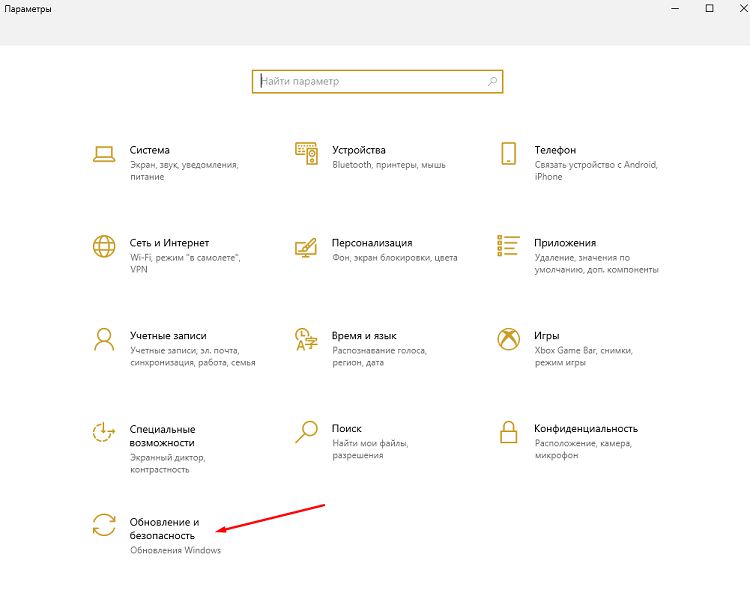Select the Сеть и Интернет globe icon

click(104, 246)
